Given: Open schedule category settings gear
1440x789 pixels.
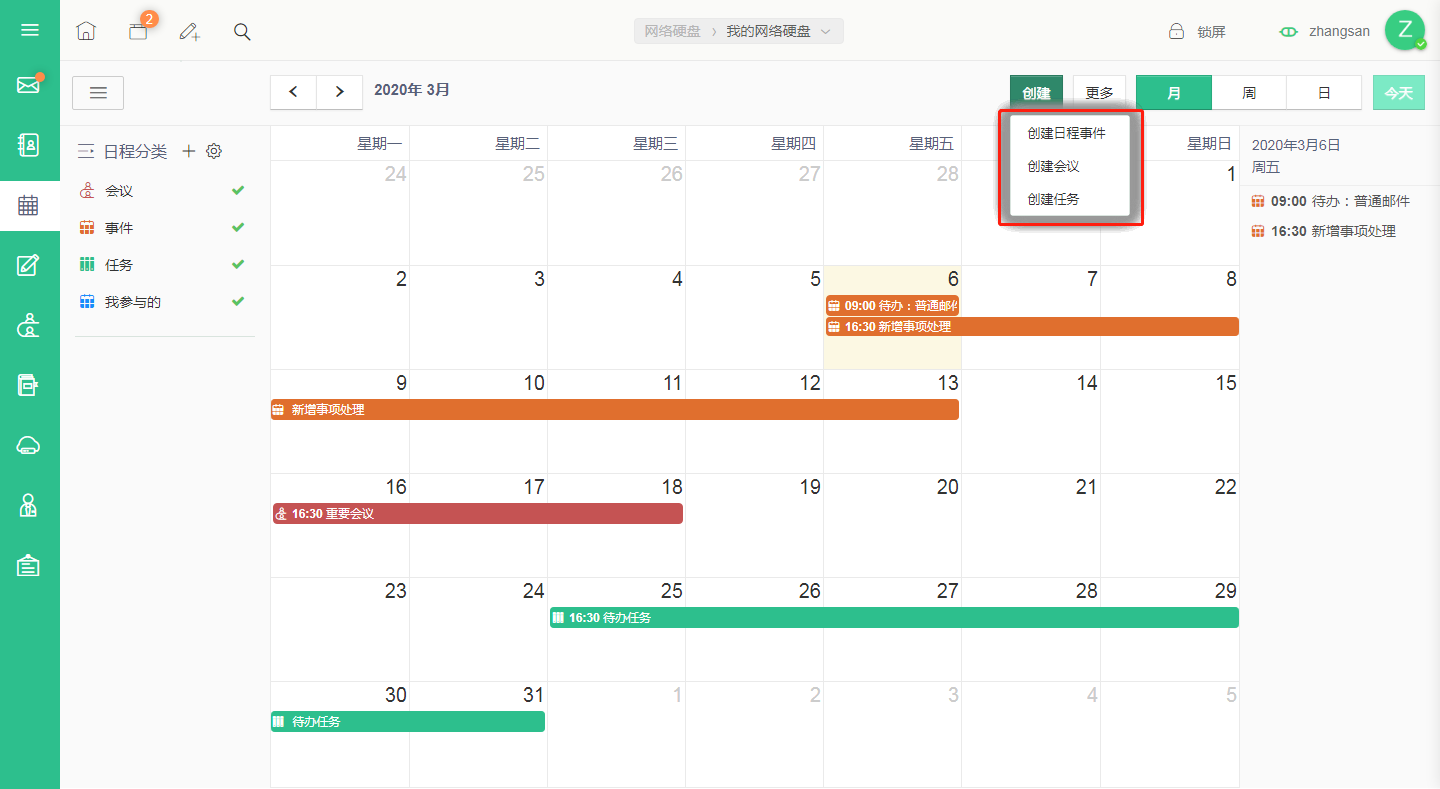Looking at the screenshot, I should [x=214, y=151].
